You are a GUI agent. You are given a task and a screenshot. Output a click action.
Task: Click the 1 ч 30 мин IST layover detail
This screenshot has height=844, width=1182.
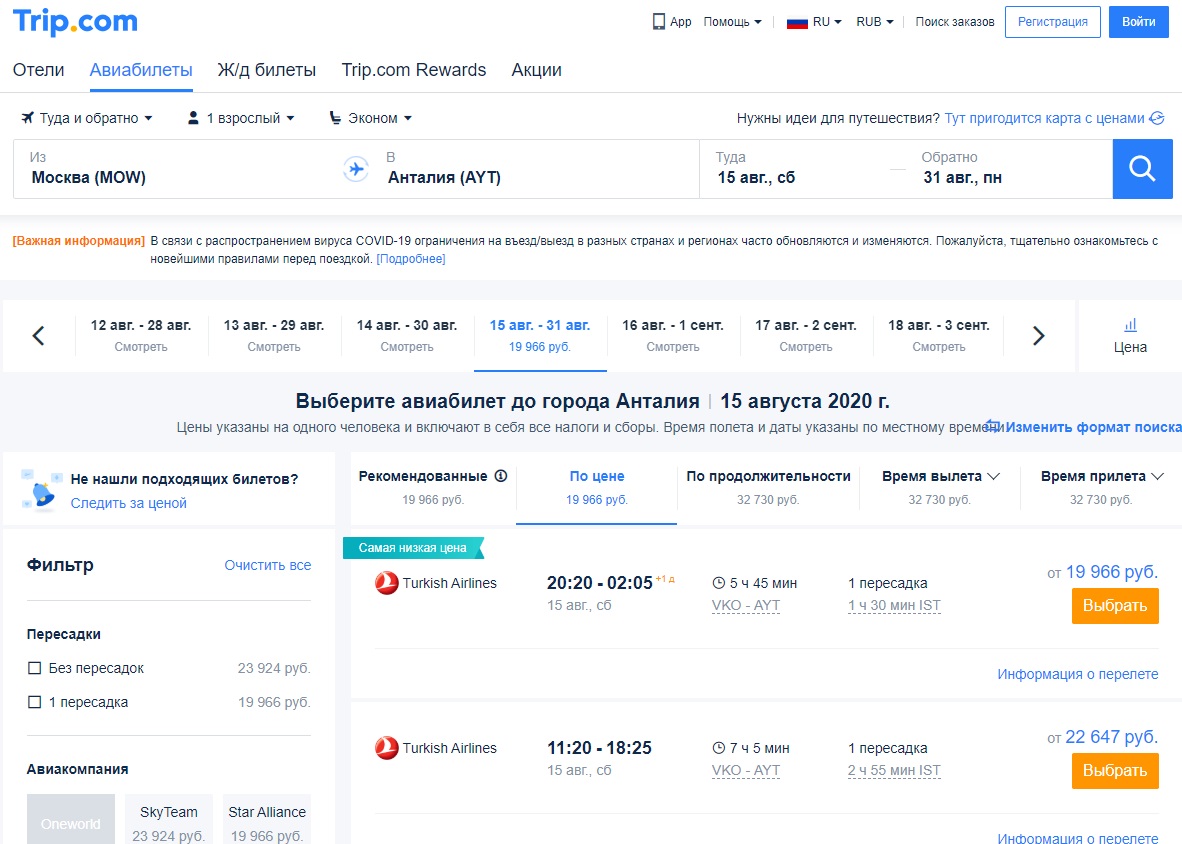[894, 605]
